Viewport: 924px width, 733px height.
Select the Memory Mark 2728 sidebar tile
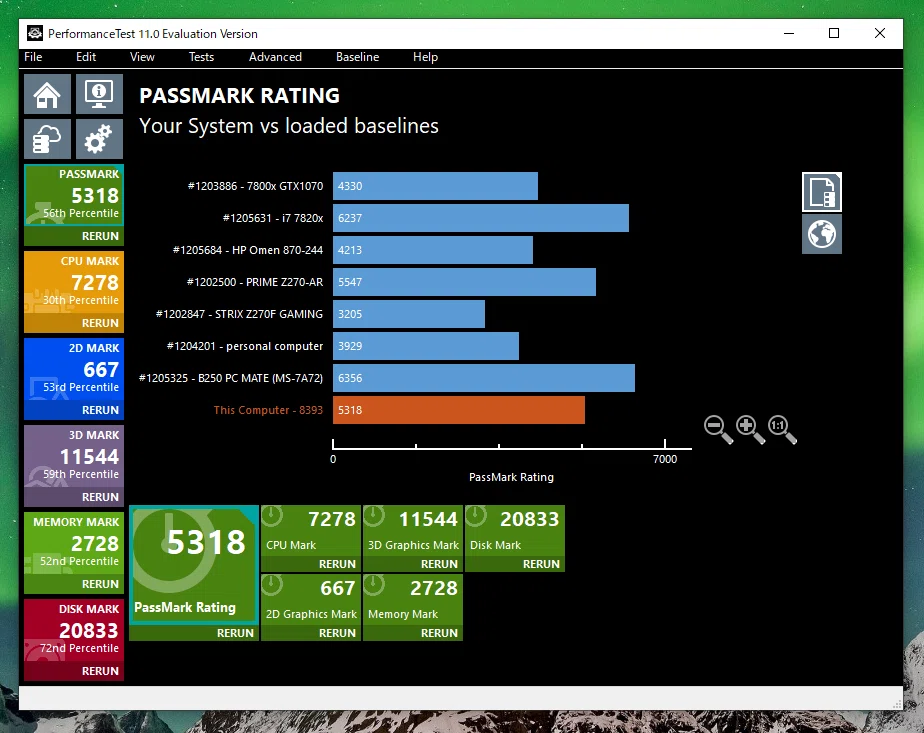point(74,543)
